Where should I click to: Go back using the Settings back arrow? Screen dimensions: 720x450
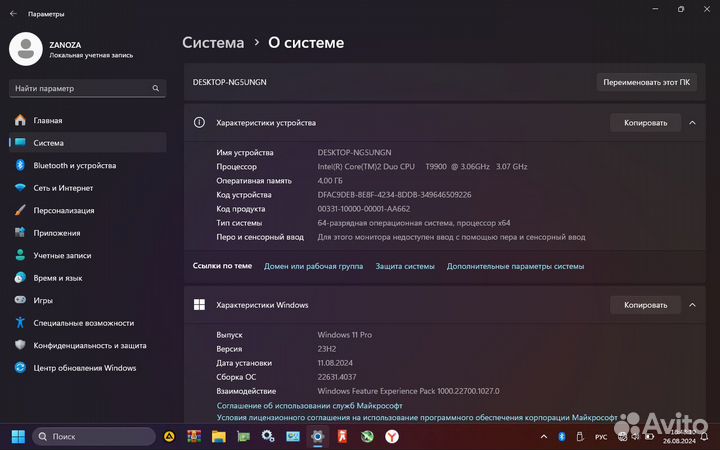point(13,14)
